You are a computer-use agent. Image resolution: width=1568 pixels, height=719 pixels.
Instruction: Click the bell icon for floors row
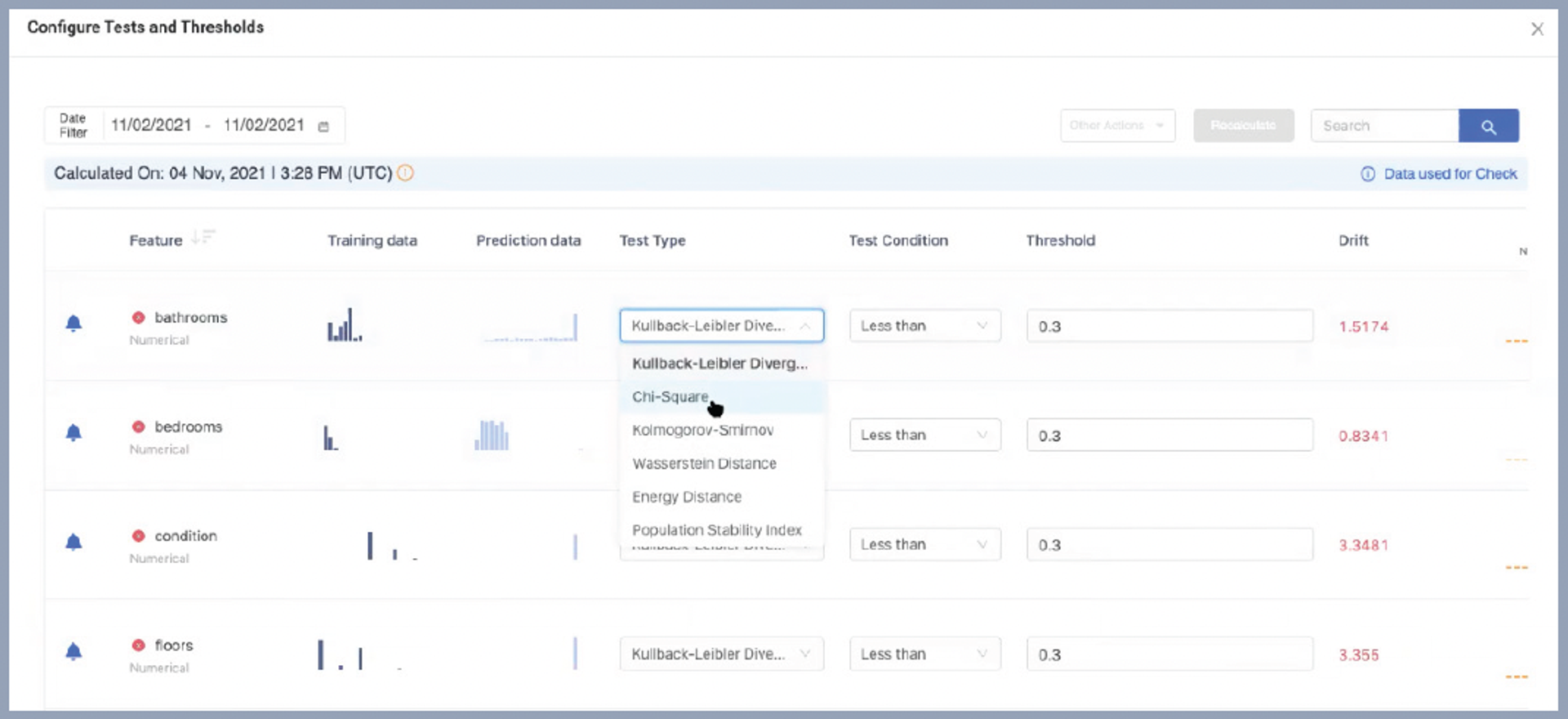click(73, 651)
